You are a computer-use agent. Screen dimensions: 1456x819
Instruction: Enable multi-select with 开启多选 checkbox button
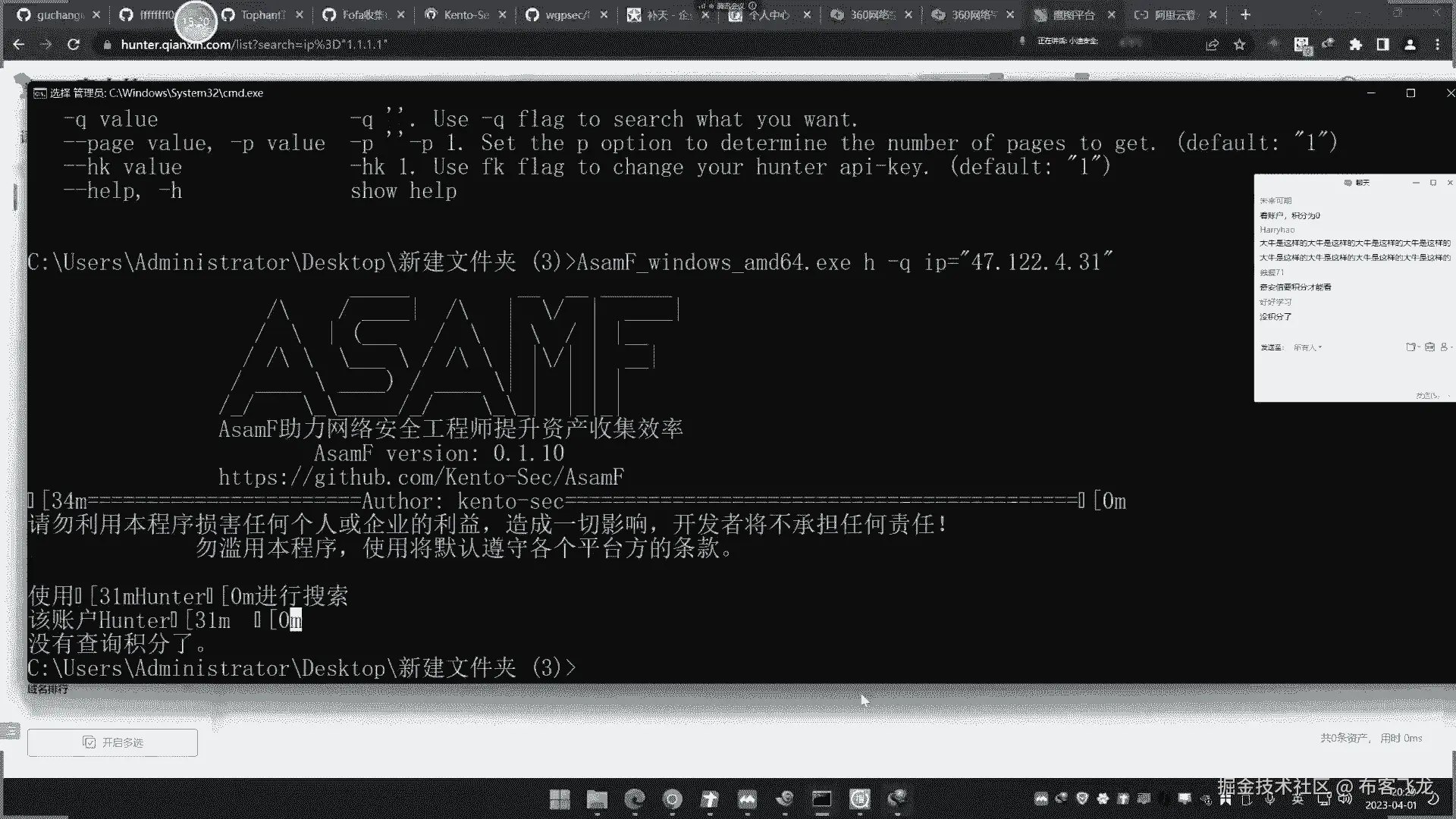tap(112, 742)
